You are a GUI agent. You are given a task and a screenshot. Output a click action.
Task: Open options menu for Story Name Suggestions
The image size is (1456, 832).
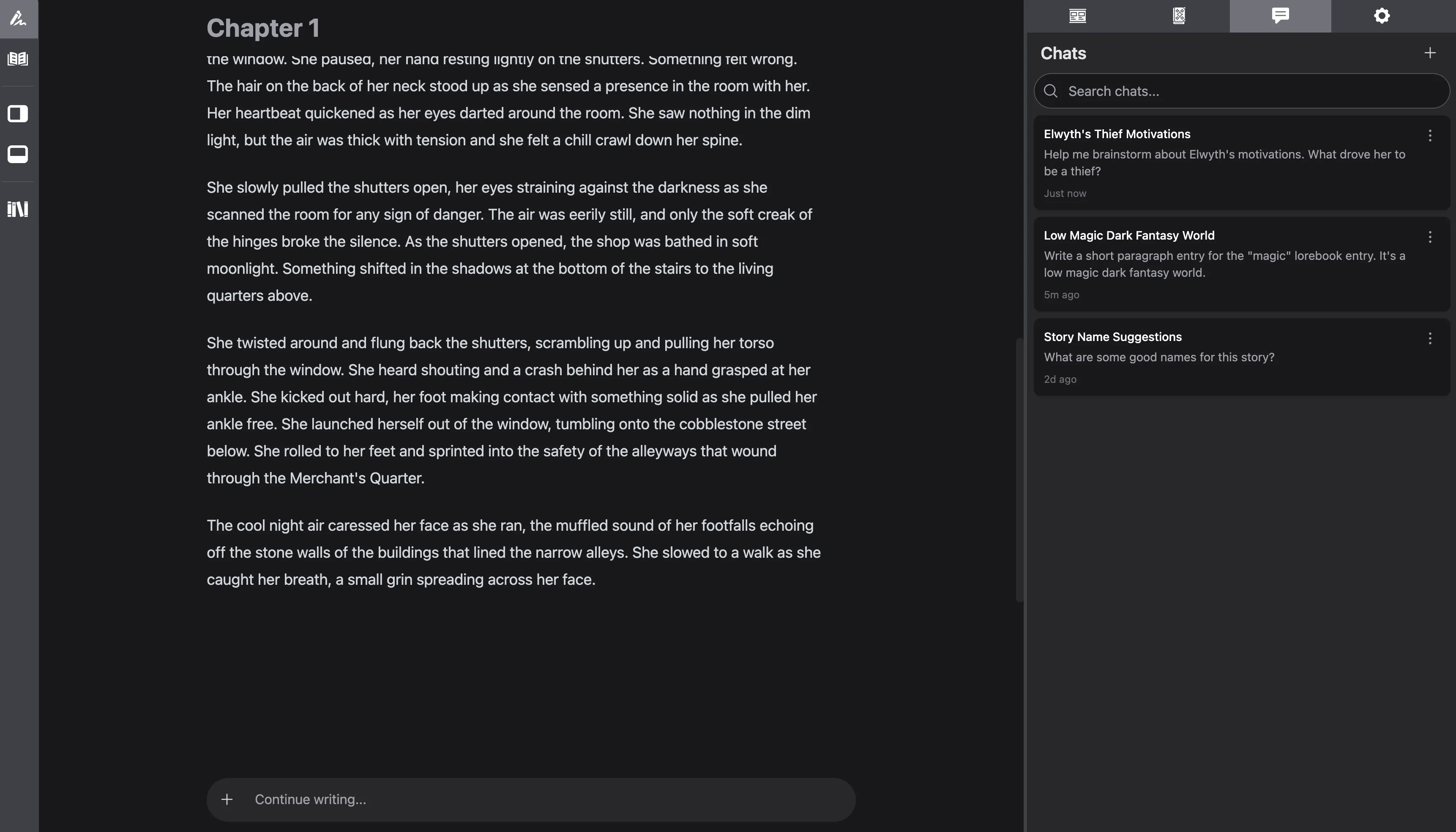point(1430,338)
